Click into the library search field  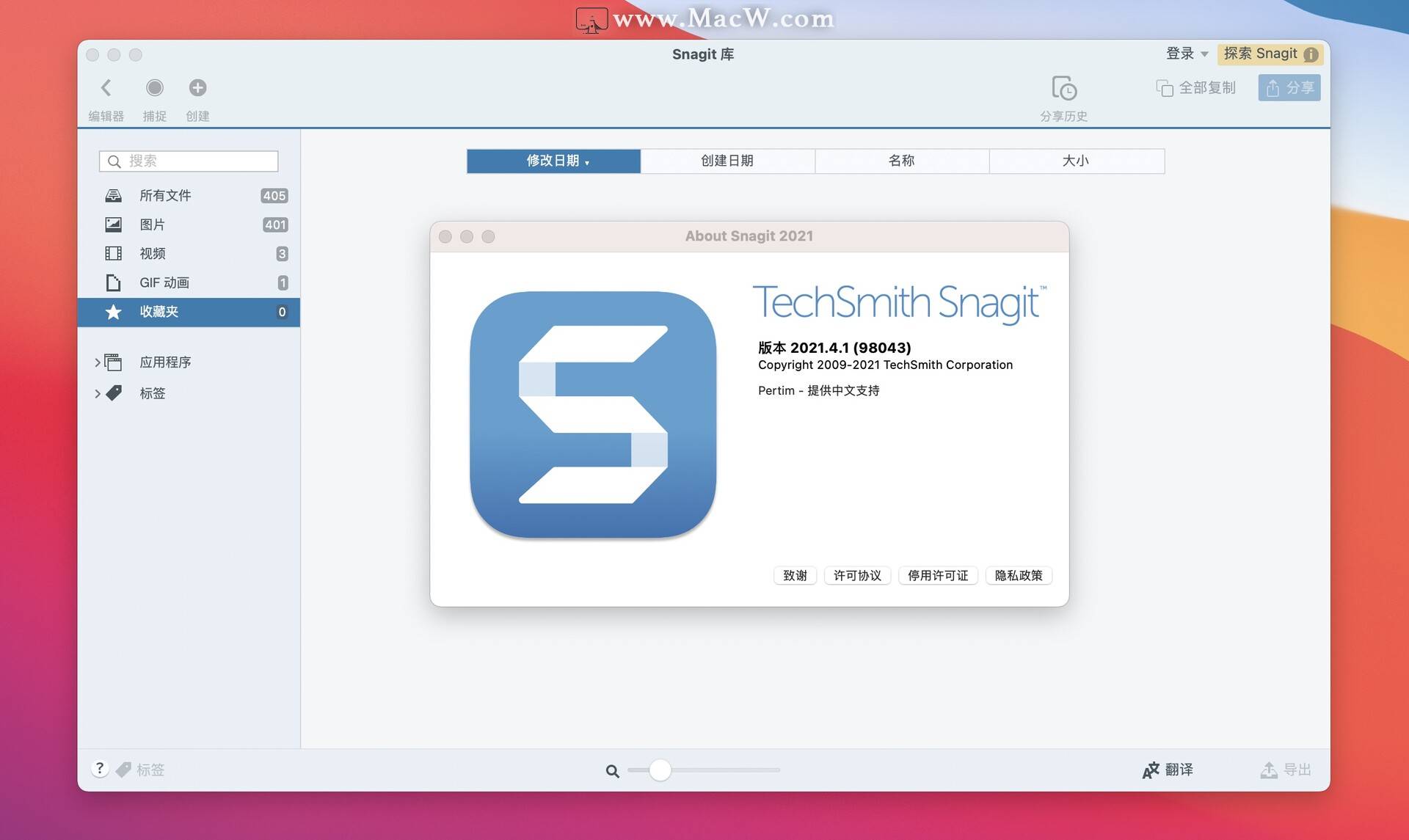[x=189, y=161]
